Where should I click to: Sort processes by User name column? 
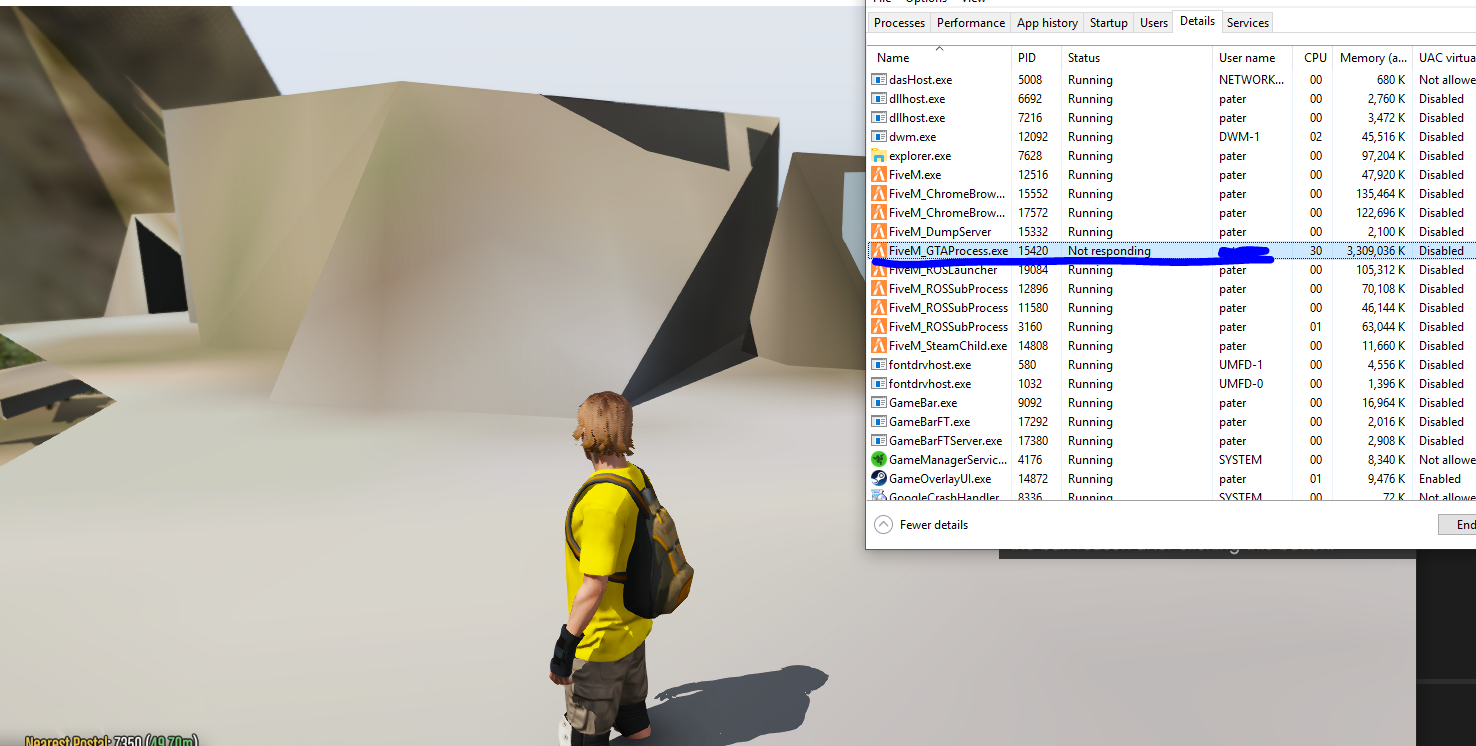(1252, 58)
